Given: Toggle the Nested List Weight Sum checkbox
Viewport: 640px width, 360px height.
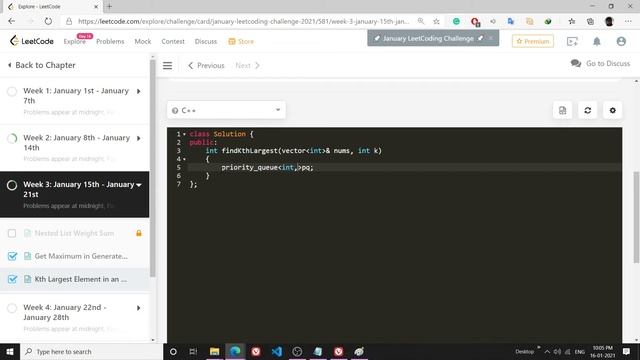Looking at the screenshot, I should coord(12,233).
